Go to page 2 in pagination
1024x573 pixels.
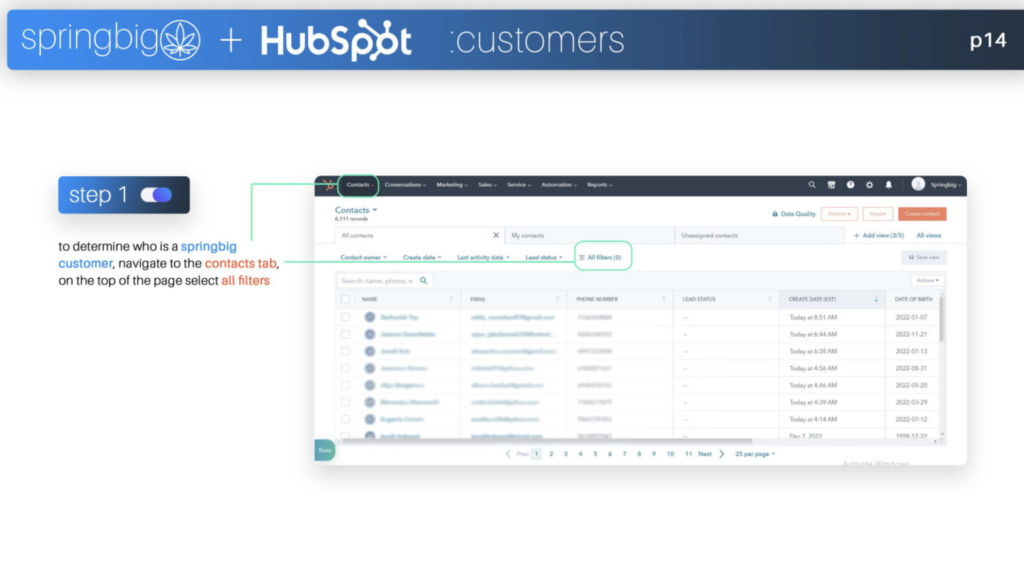pyautogui.click(x=551, y=454)
